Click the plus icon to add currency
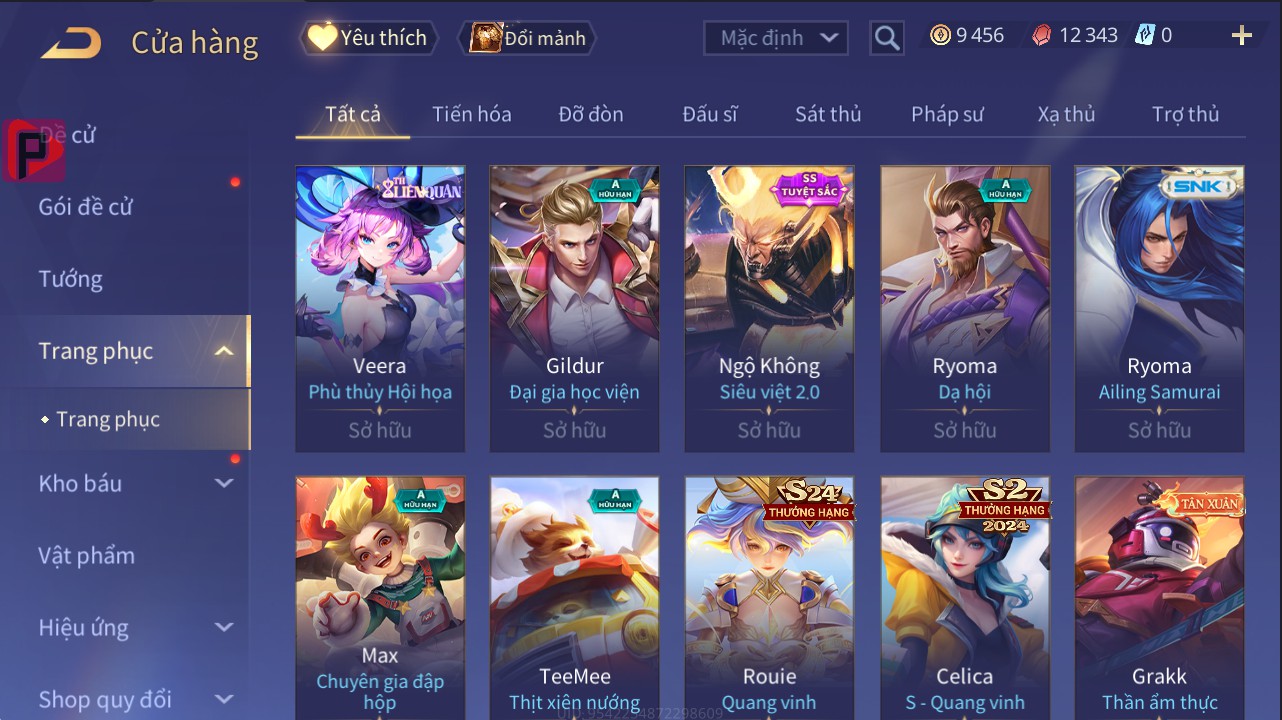The width and height of the screenshot is (1282, 720). pos(1242,36)
